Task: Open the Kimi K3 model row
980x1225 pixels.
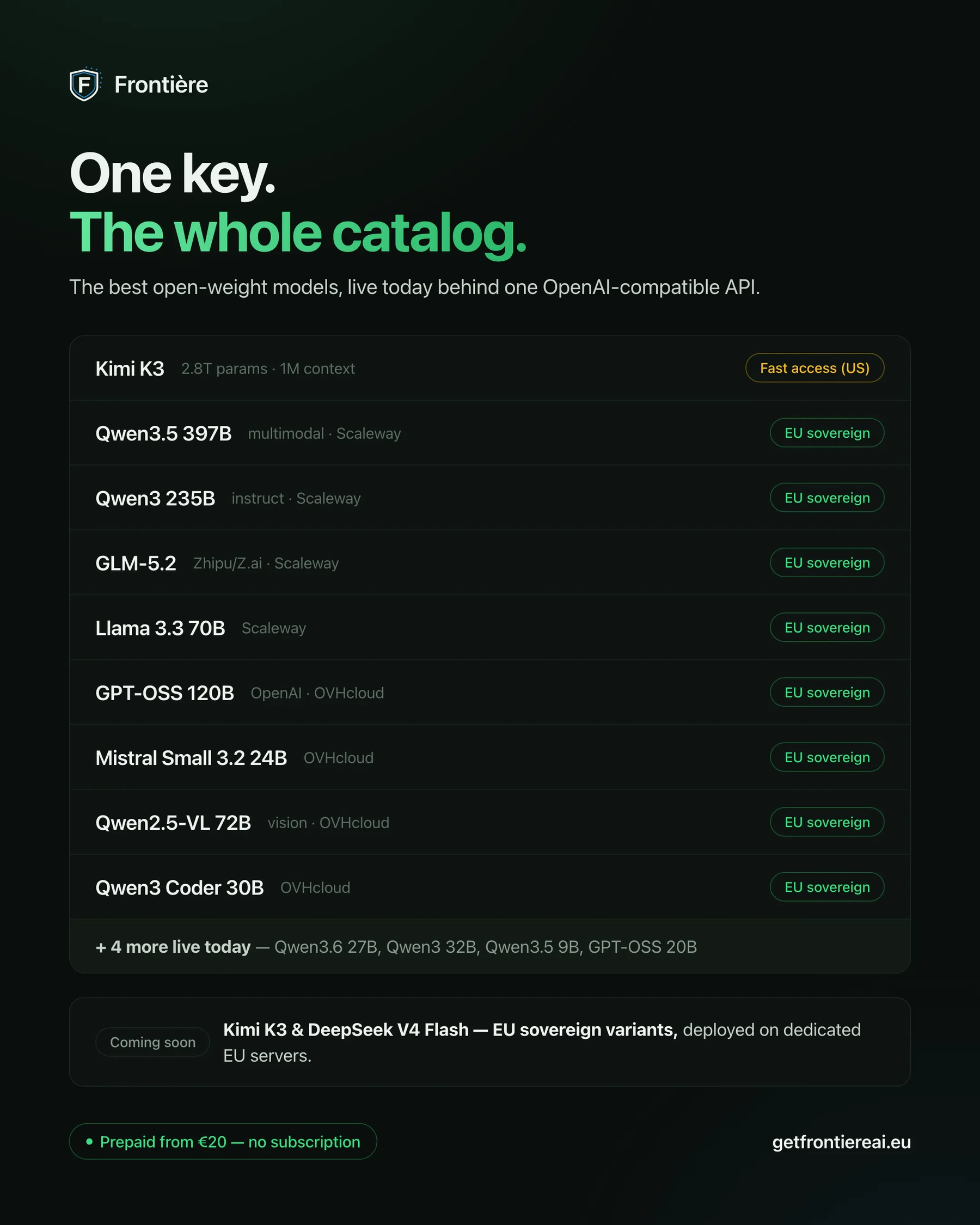Action: [x=489, y=368]
